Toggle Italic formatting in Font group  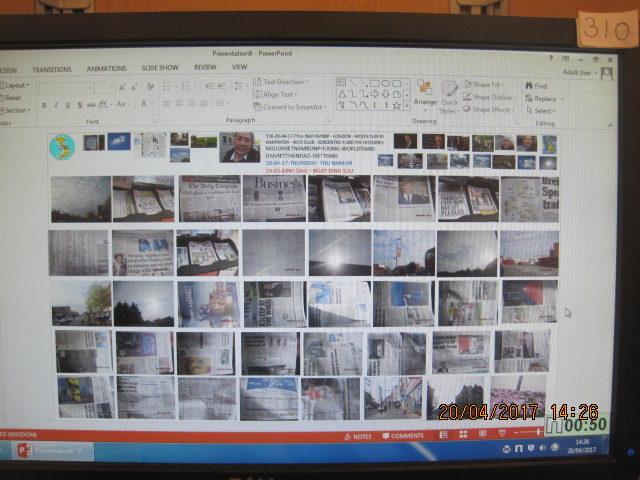tap(56, 105)
